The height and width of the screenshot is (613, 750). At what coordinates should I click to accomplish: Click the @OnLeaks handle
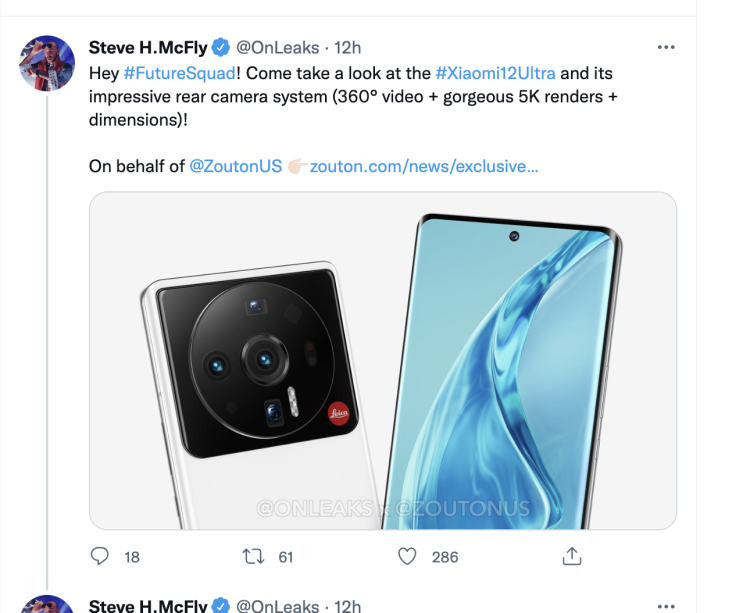coord(277,47)
